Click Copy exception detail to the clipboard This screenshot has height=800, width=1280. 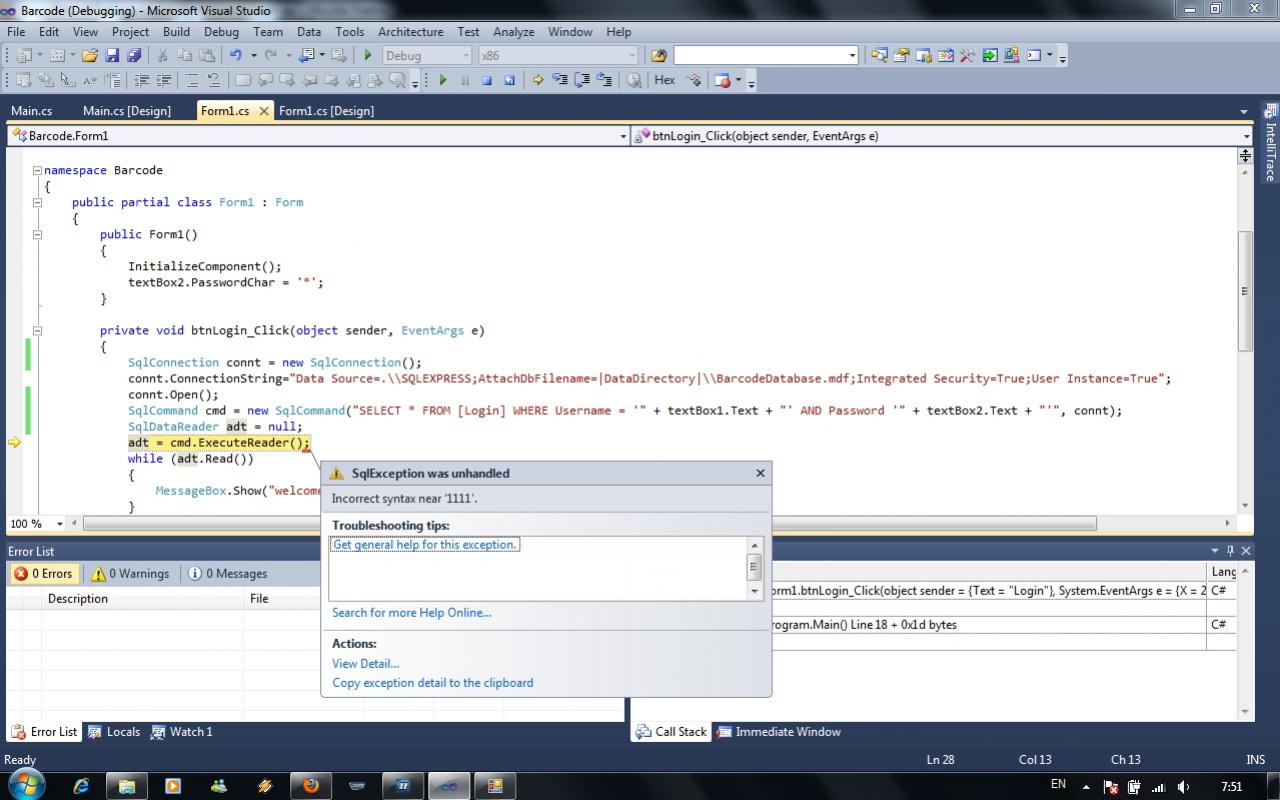pyautogui.click(x=433, y=683)
